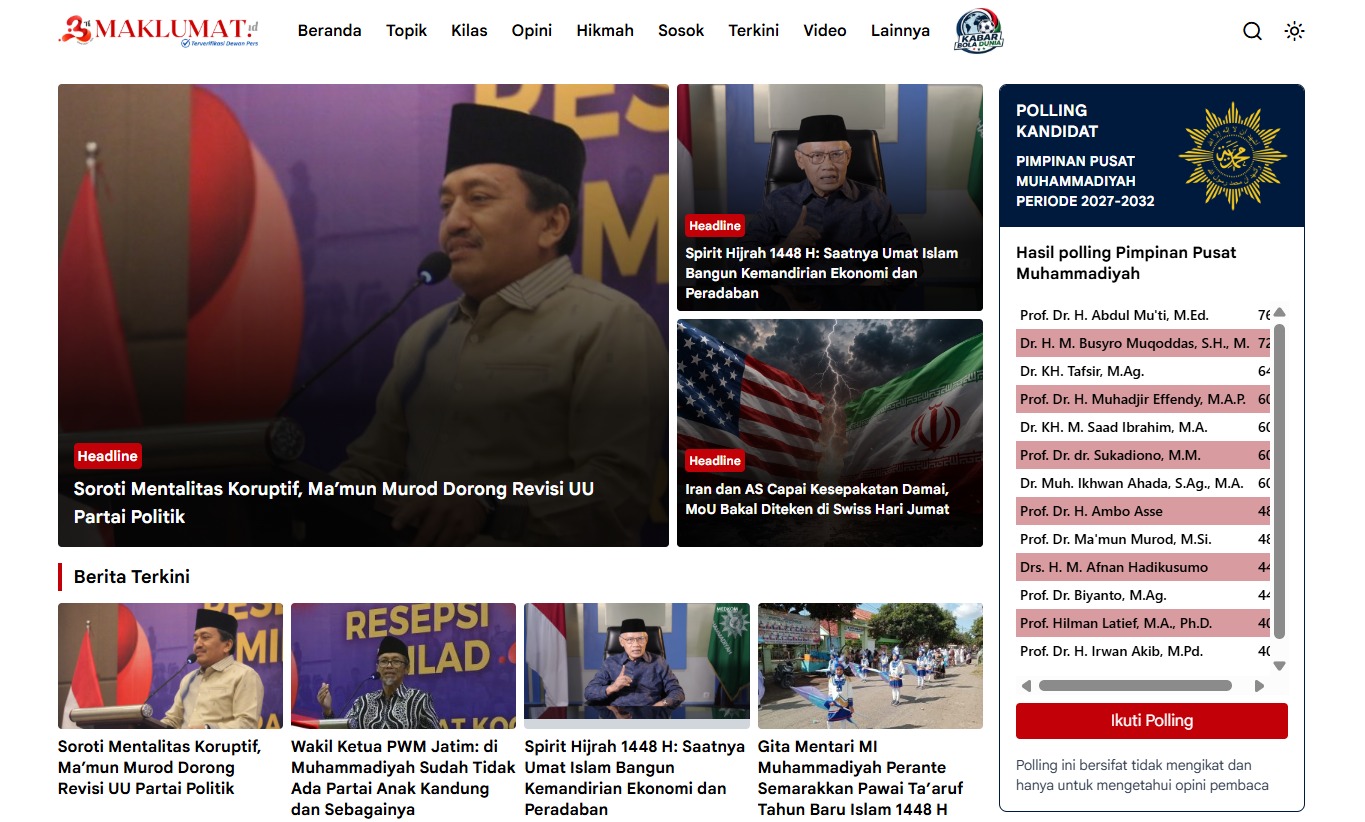1365x822 pixels.
Task: Click the polling vertical scrollbar thumb
Action: coord(1279,481)
